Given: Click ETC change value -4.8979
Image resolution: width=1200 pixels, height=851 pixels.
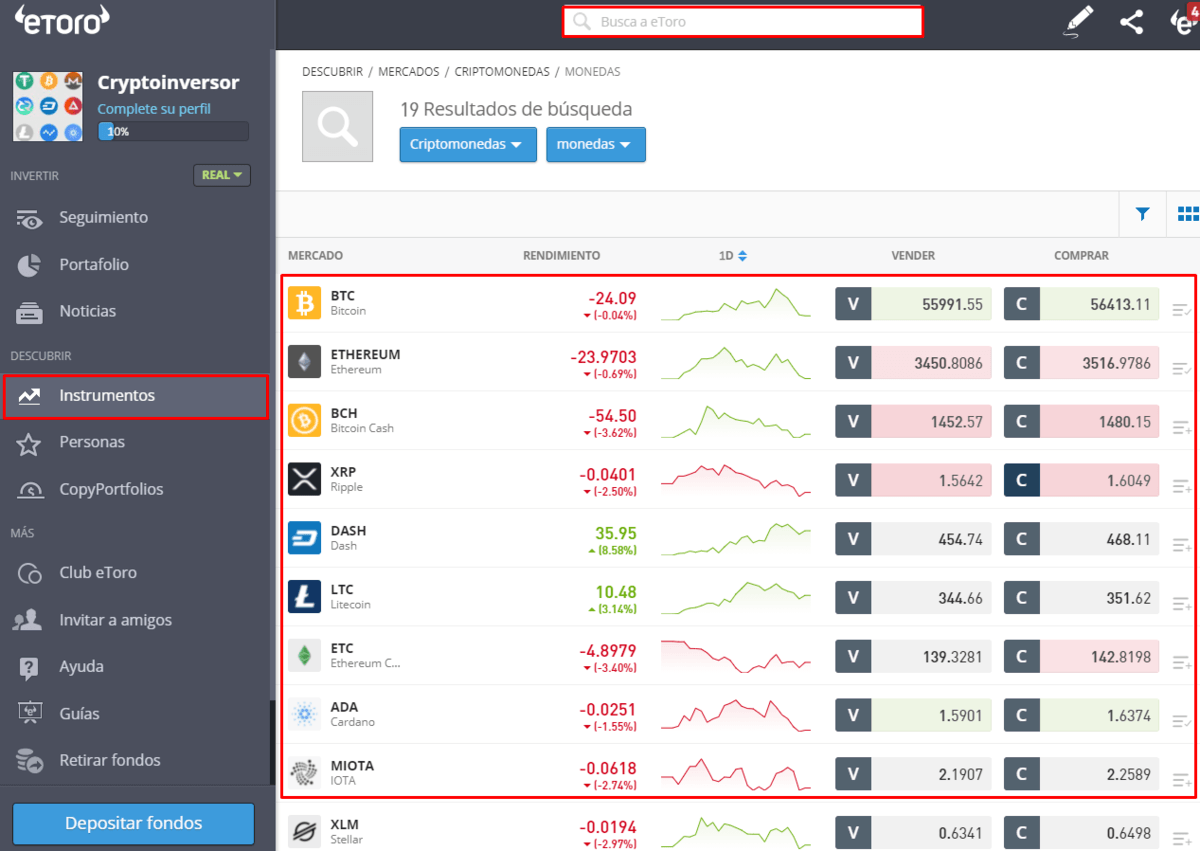Looking at the screenshot, I should pos(608,650).
